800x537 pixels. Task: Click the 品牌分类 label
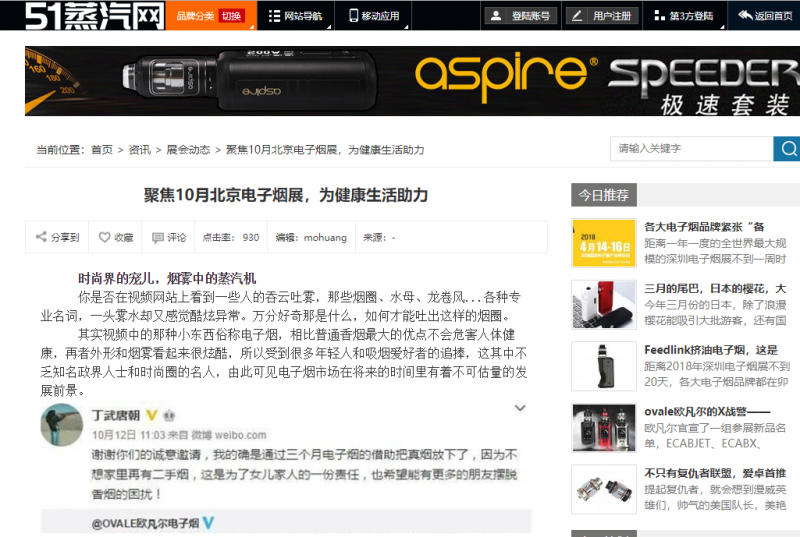pos(195,16)
